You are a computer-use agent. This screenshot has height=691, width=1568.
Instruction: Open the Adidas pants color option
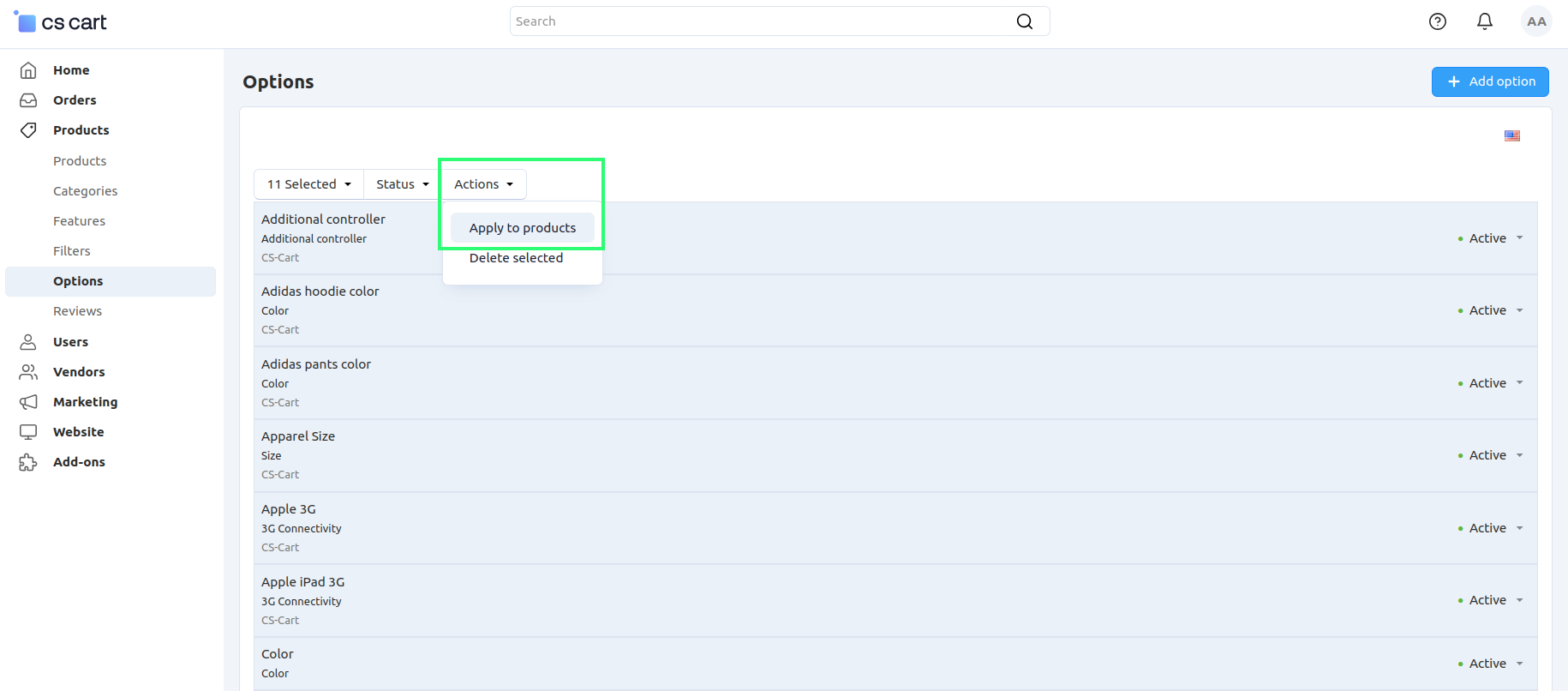316,364
